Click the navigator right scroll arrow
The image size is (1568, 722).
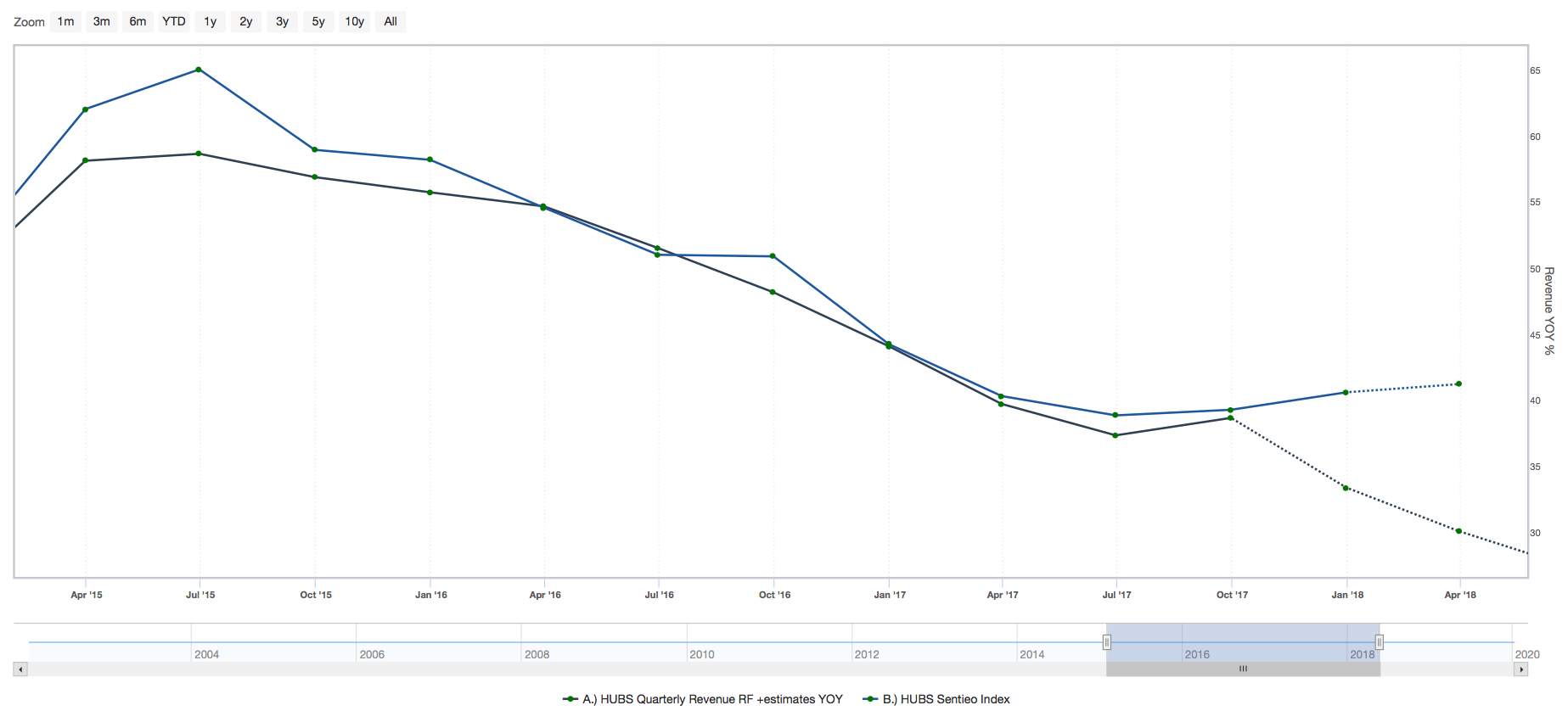(x=1520, y=669)
